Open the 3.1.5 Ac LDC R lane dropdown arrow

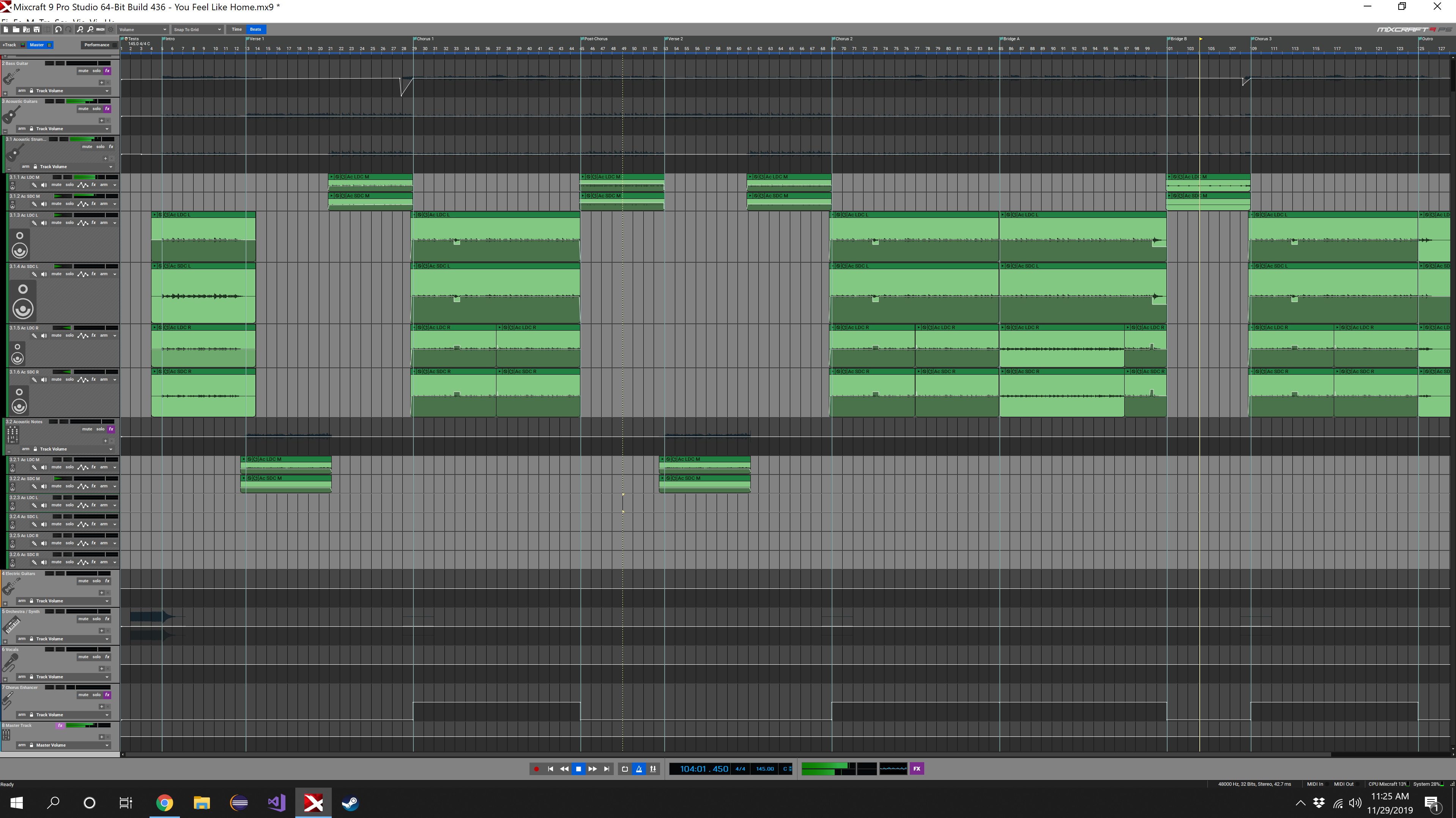[115, 336]
